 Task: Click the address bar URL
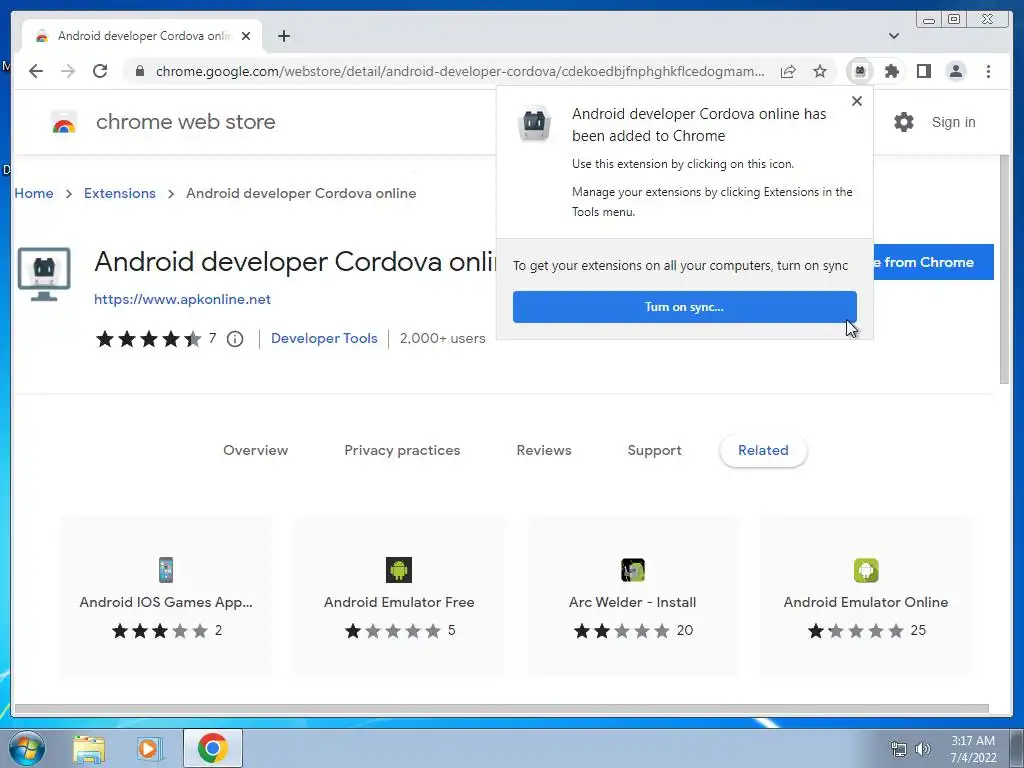[460, 71]
